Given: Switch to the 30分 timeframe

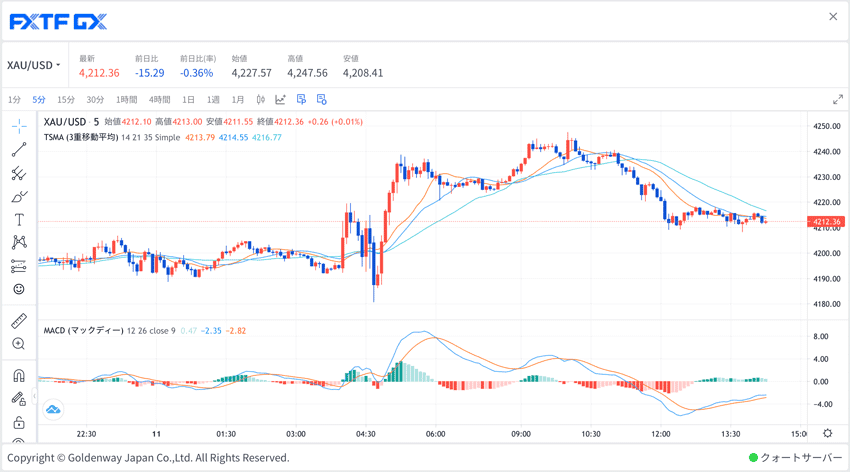Looking at the screenshot, I should [95, 100].
